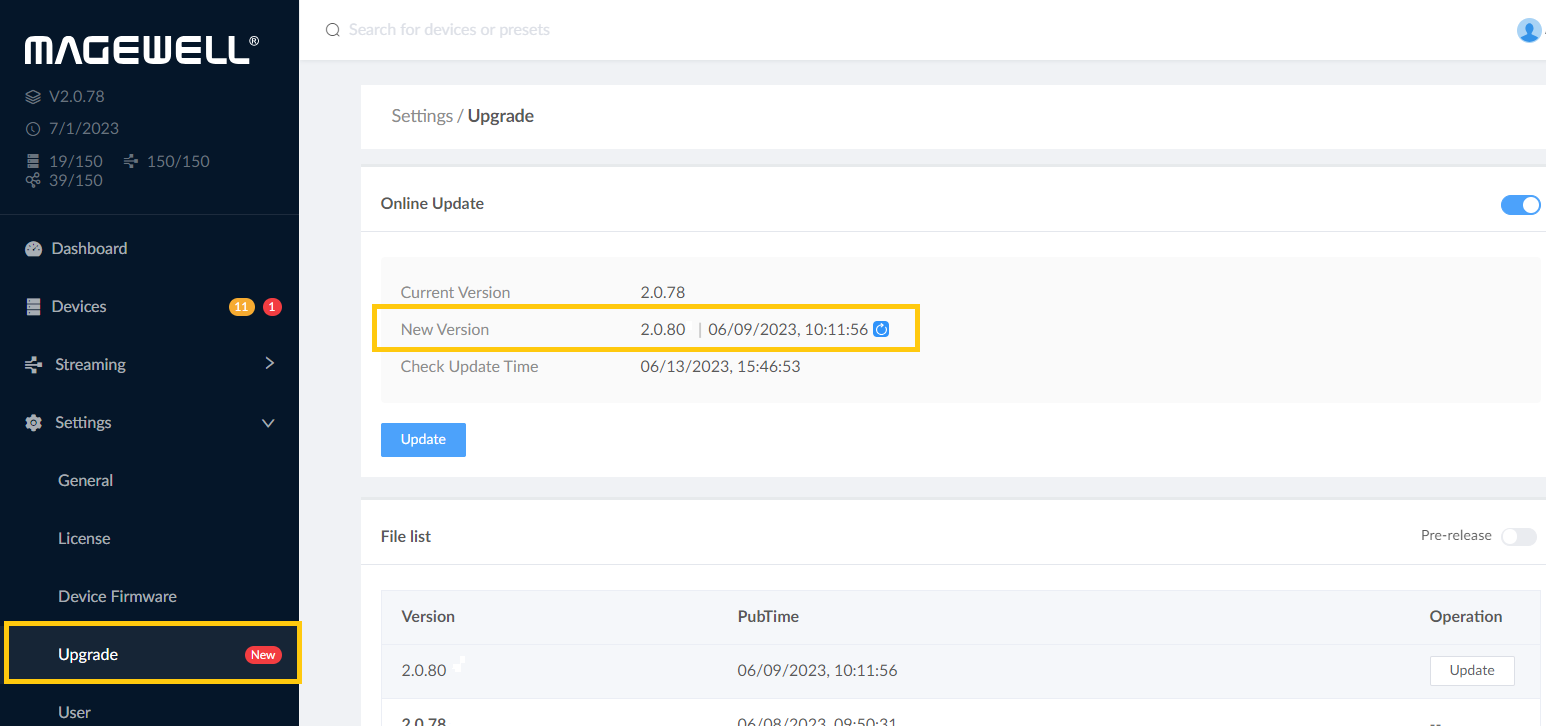
Task: Select the Upgrade menu item
Action: [x=88, y=655]
